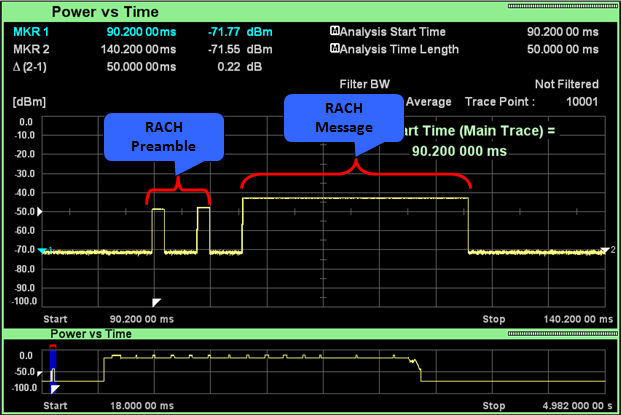The image size is (621, 415).
Task: Click the Filter BW Not Filtered setting
Action: coord(566,84)
